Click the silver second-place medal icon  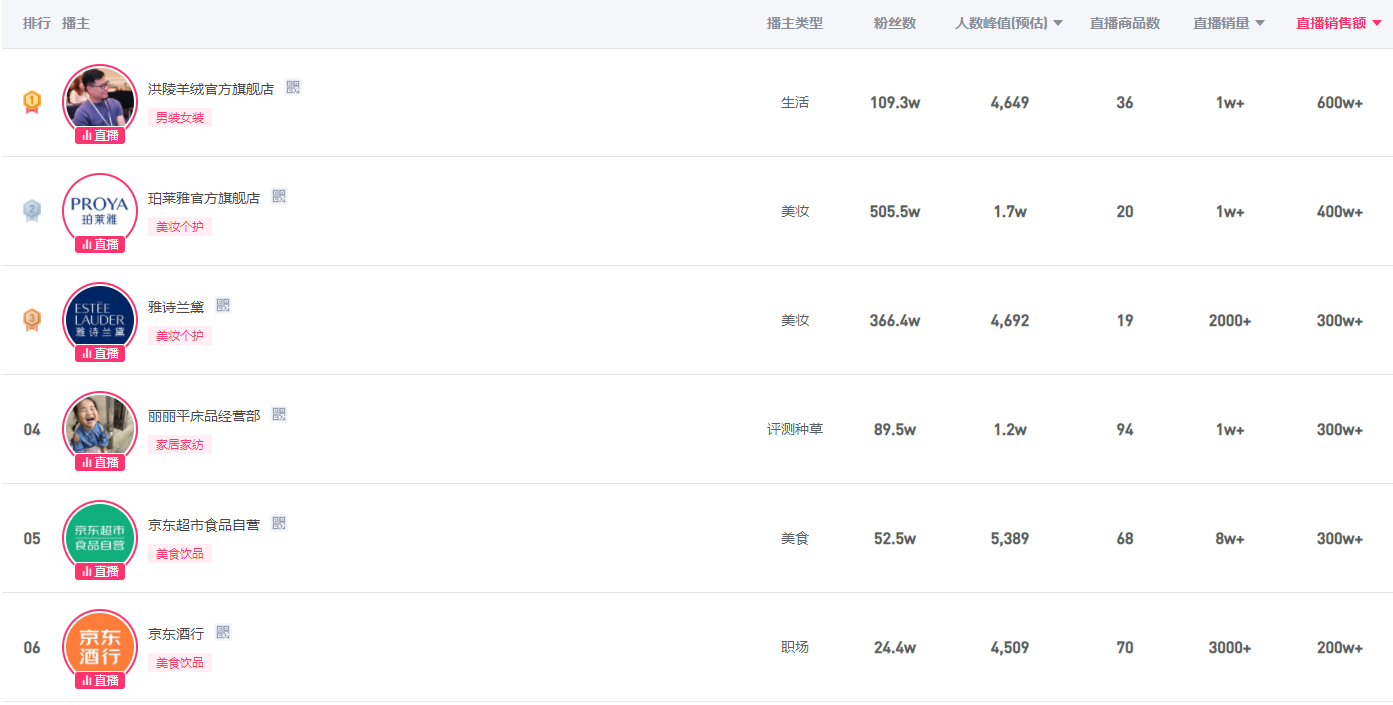(x=32, y=211)
